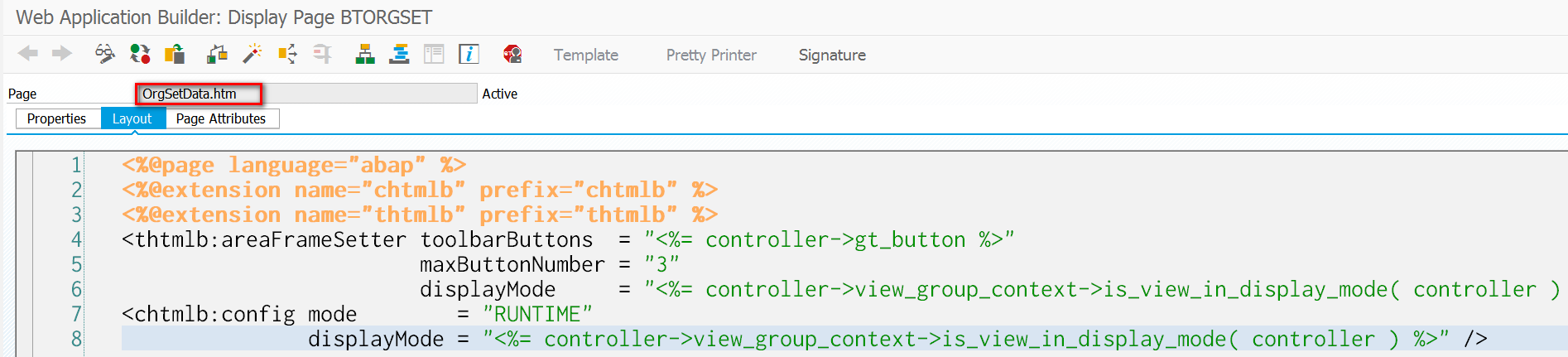1568x357 pixels.
Task: Click the Back arrow in toolbar
Action: pyautogui.click(x=28, y=54)
